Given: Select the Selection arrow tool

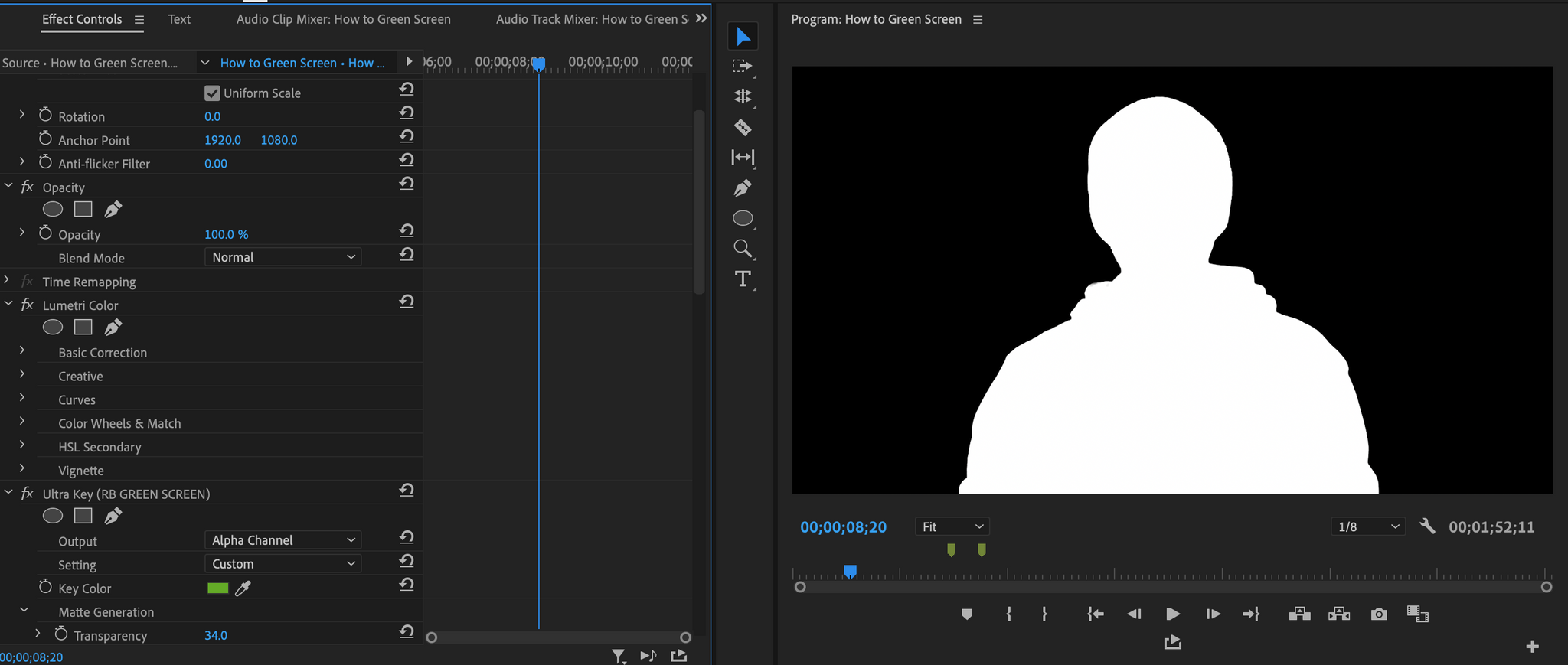Looking at the screenshot, I should (x=743, y=36).
